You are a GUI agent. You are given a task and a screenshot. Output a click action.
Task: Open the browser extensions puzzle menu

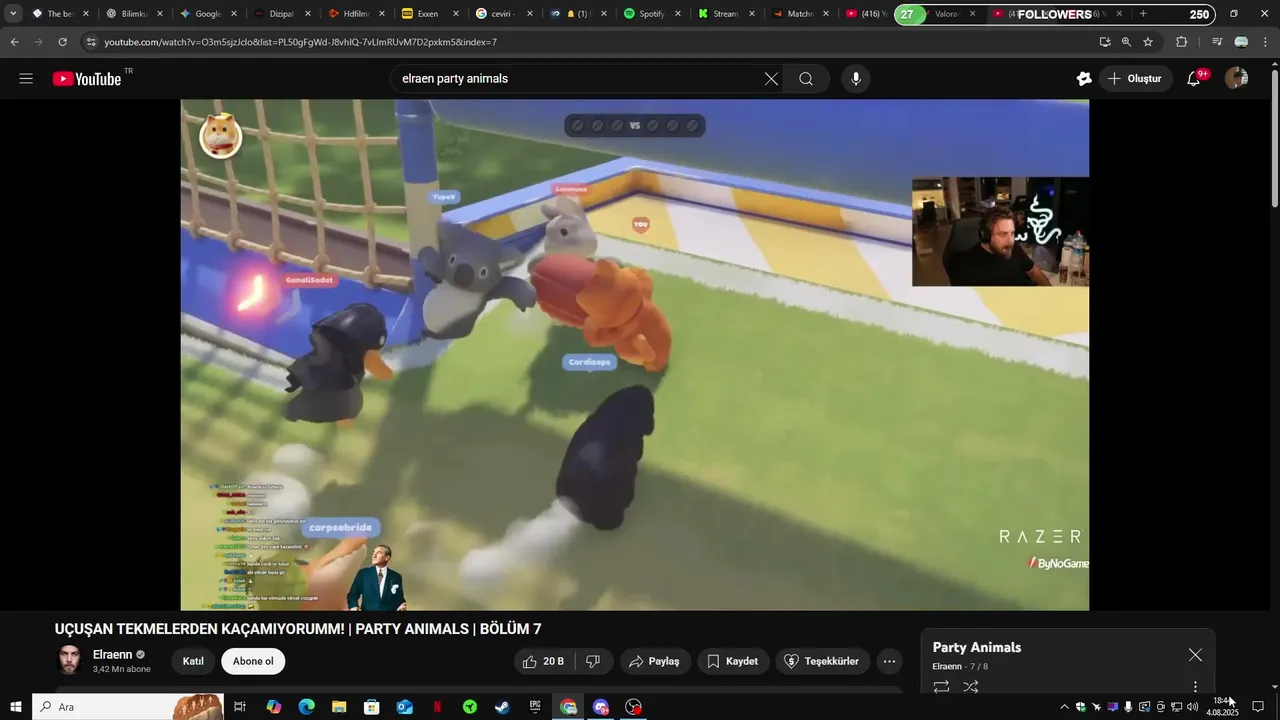(1182, 42)
